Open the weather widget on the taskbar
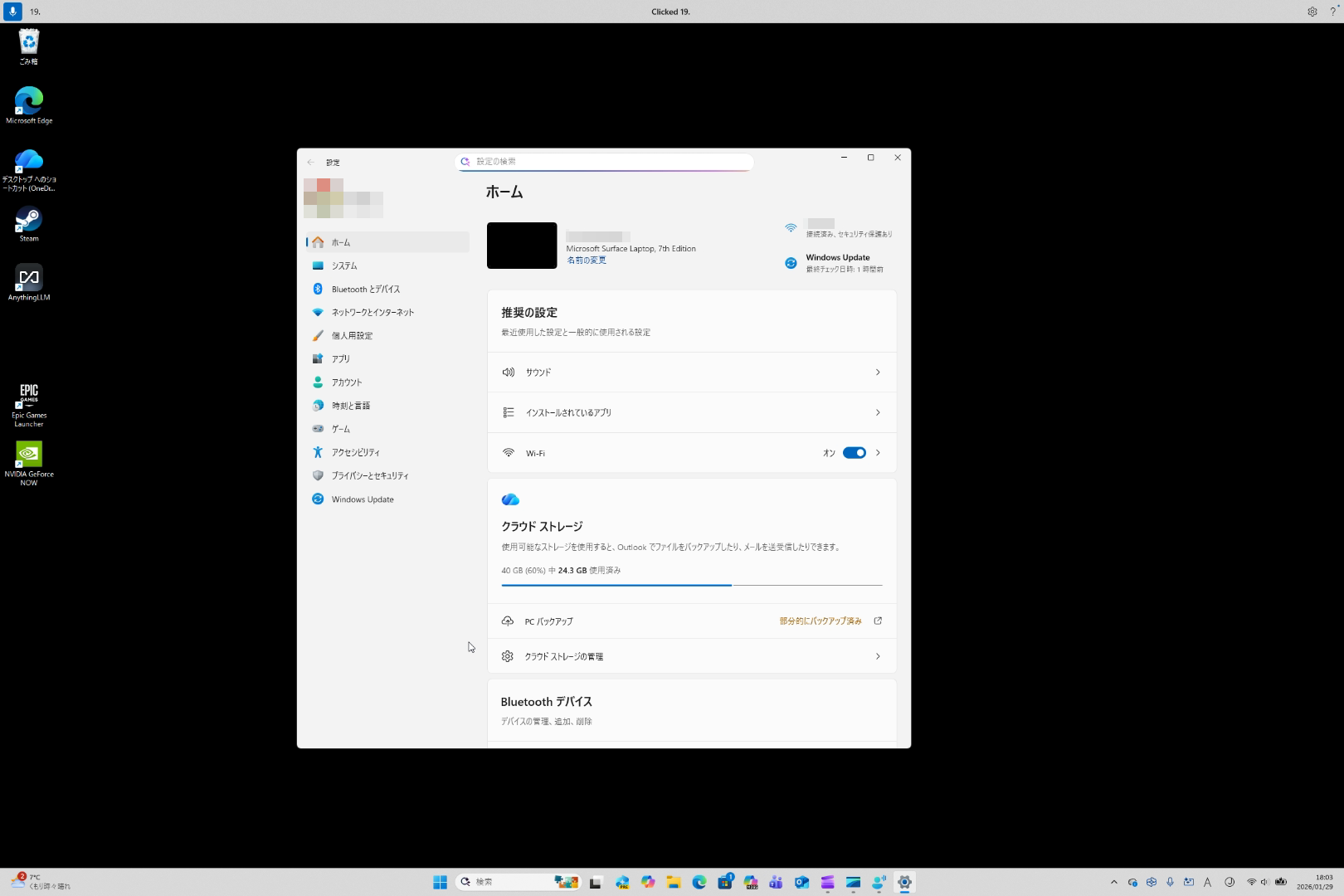The width and height of the screenshot is (1344, 896). (40, 882)
